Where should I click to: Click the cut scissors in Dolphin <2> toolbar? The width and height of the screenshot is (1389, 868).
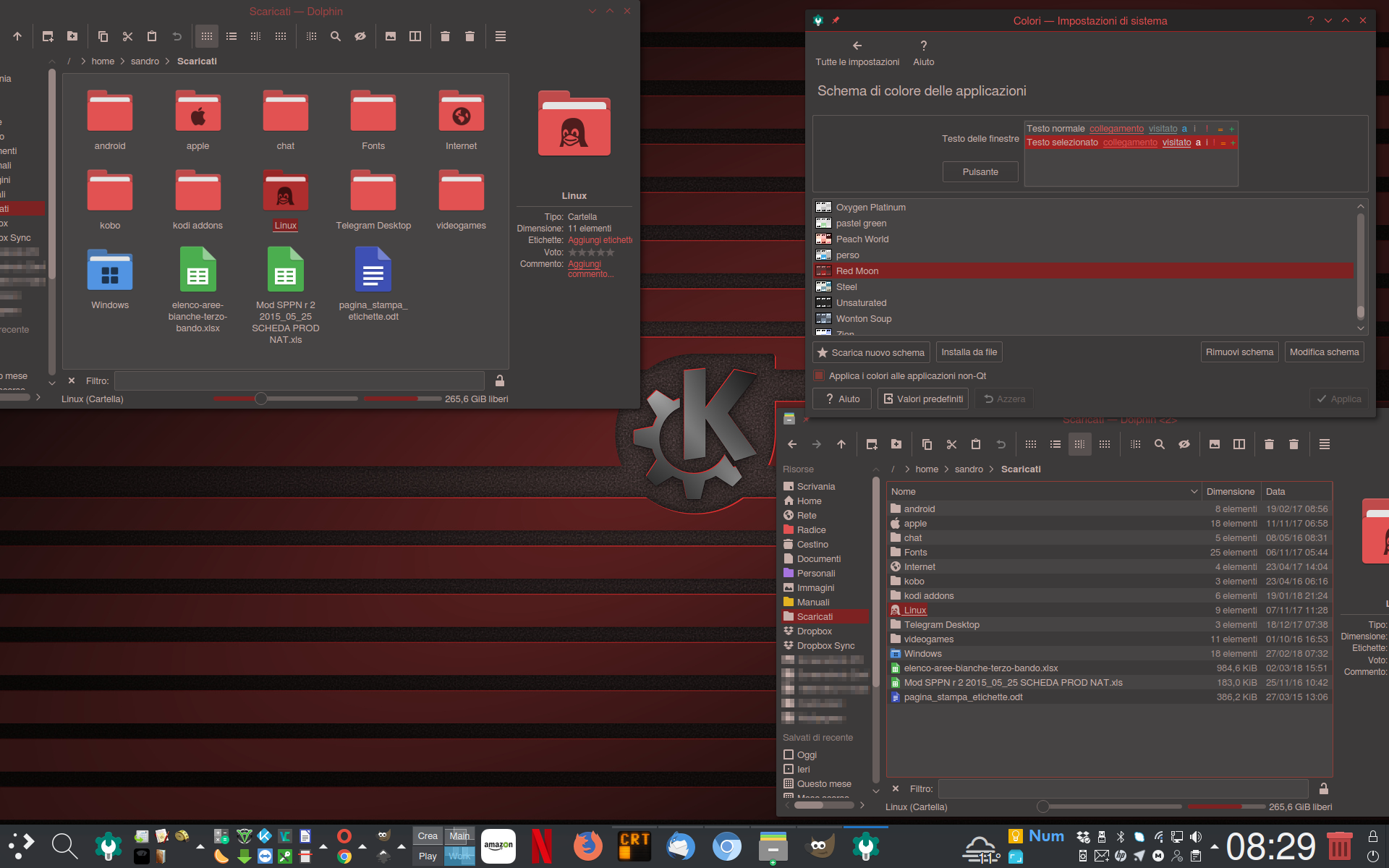(x=951, y=444)
